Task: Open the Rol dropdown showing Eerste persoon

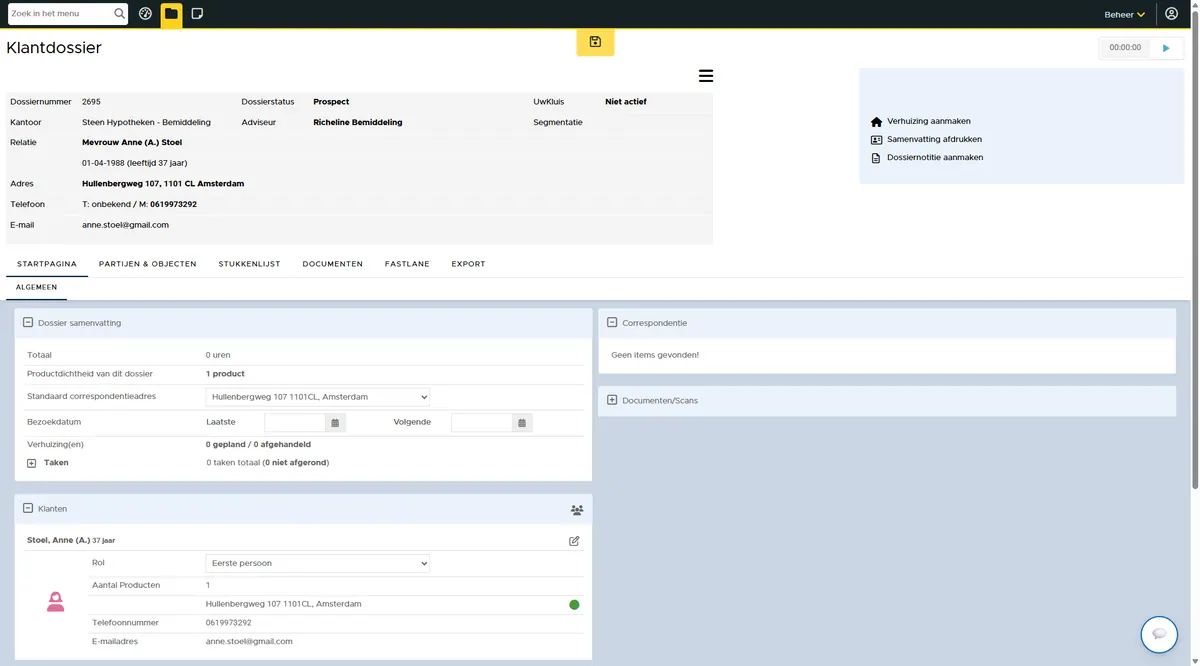Action: pyautogui.click(x=318, y=564)
